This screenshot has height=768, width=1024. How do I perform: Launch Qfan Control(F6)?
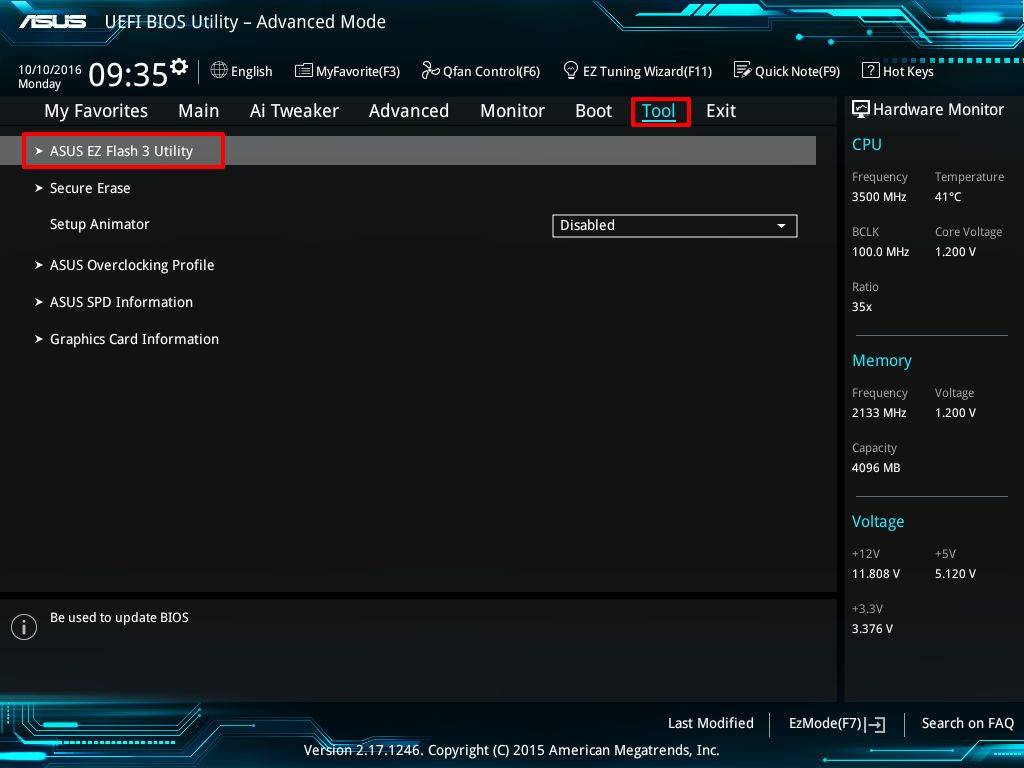(x=491, y=71)
